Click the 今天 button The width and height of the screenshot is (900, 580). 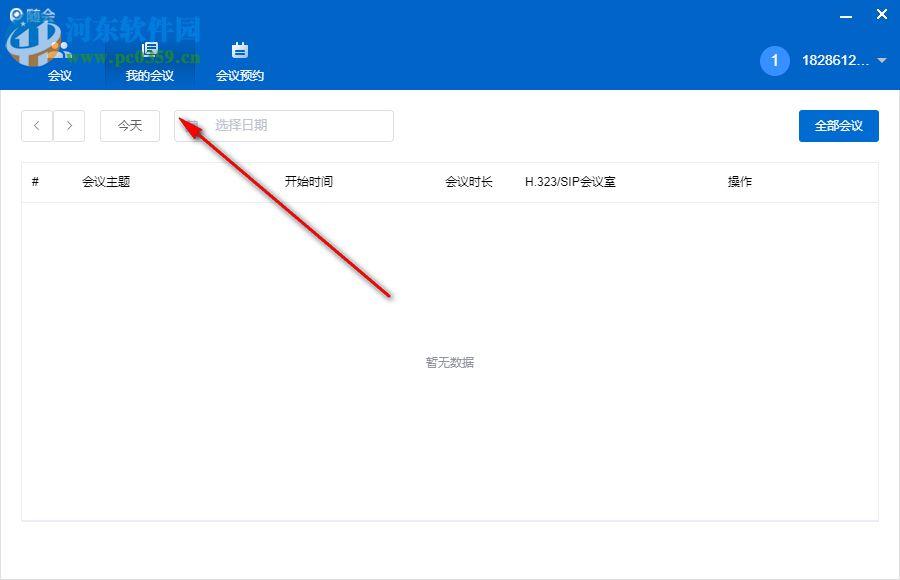coord(130,126)
